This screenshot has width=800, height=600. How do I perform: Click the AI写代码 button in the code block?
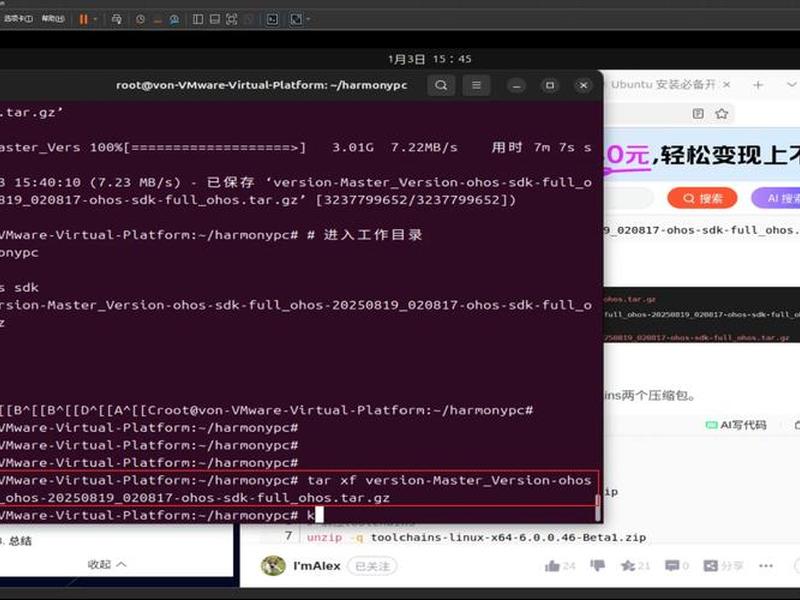[736, 424]
